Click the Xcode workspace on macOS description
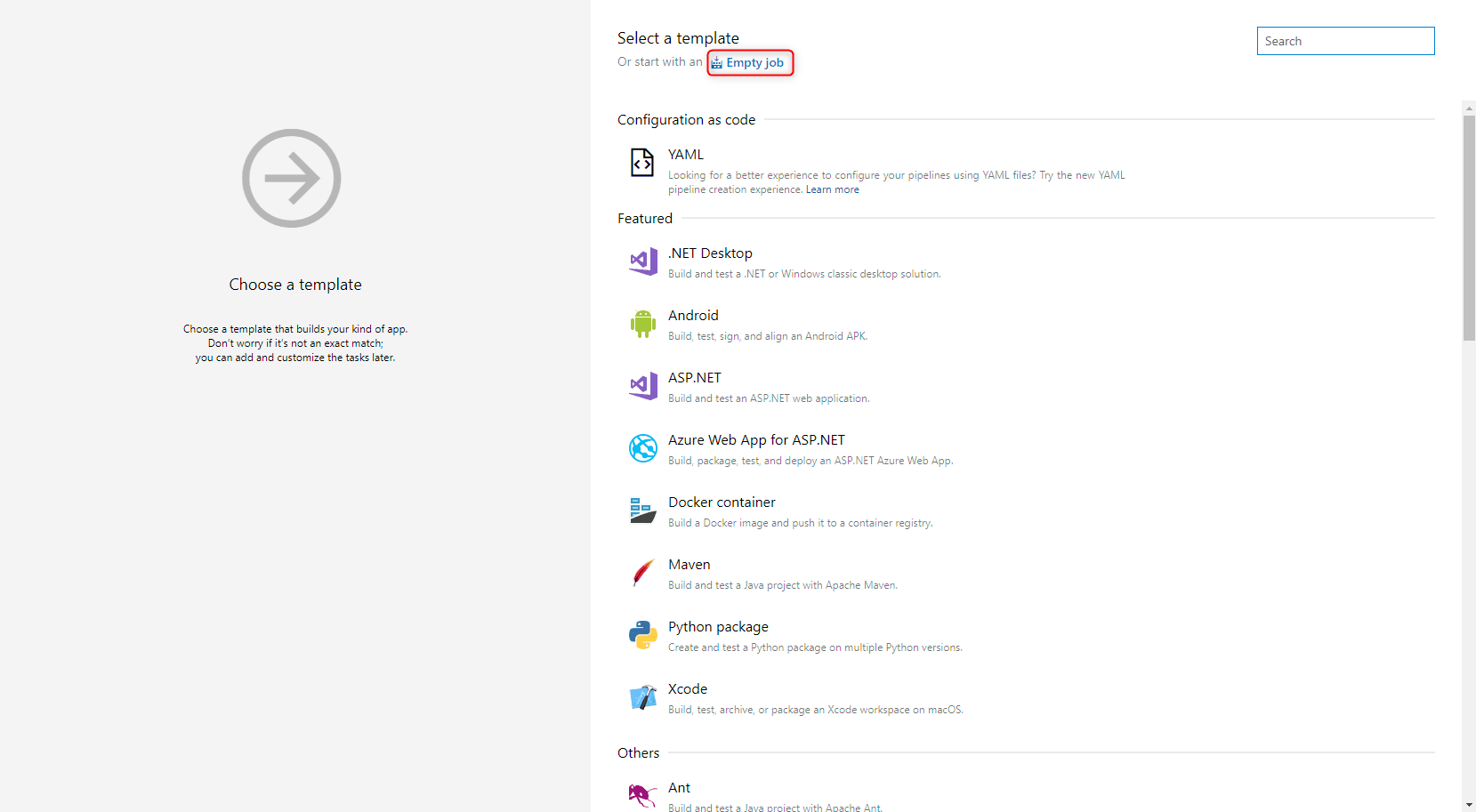 pos(816,710)
